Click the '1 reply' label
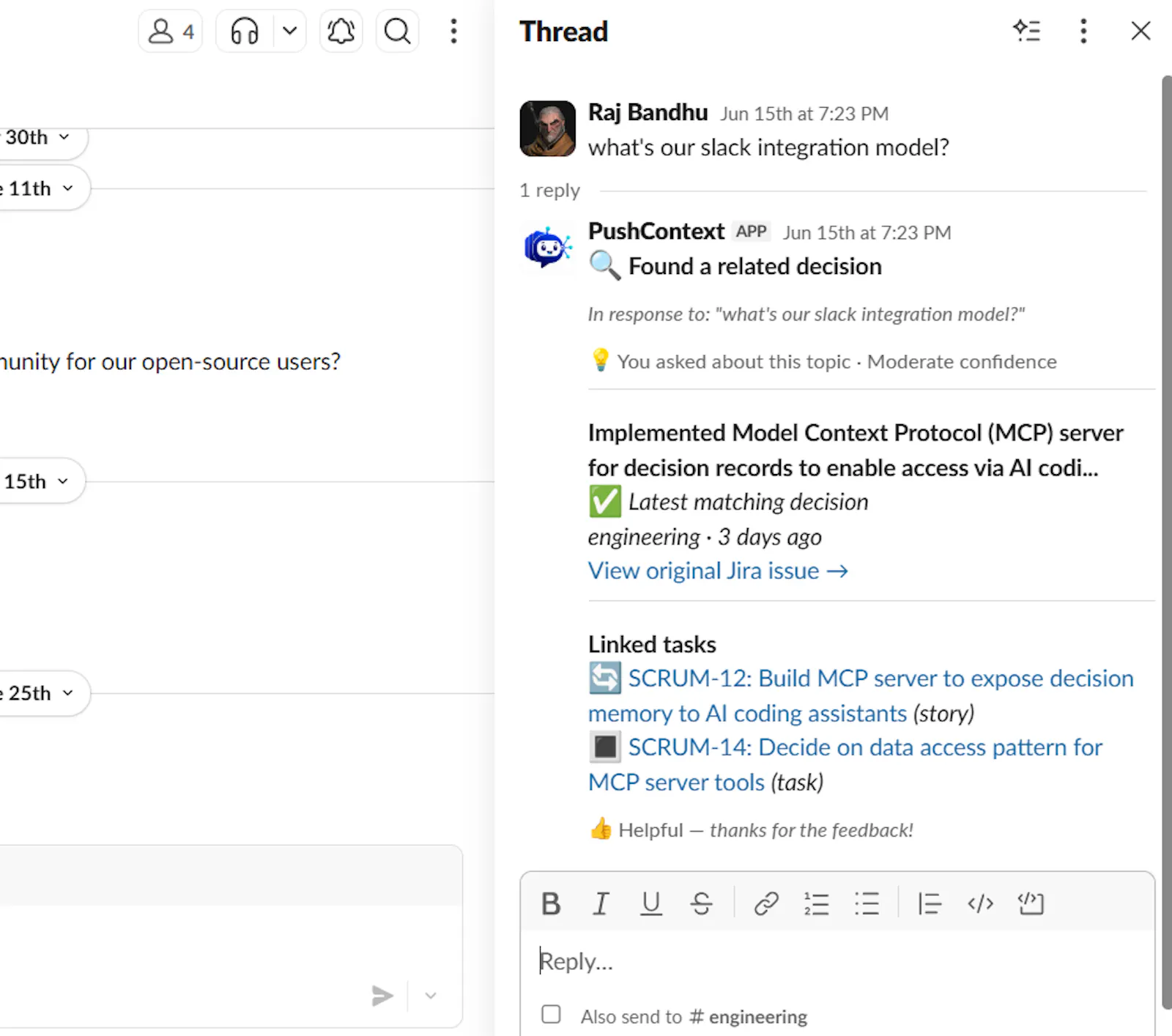Screen dimensions: 1172x1036 click(x=549, y=190)
